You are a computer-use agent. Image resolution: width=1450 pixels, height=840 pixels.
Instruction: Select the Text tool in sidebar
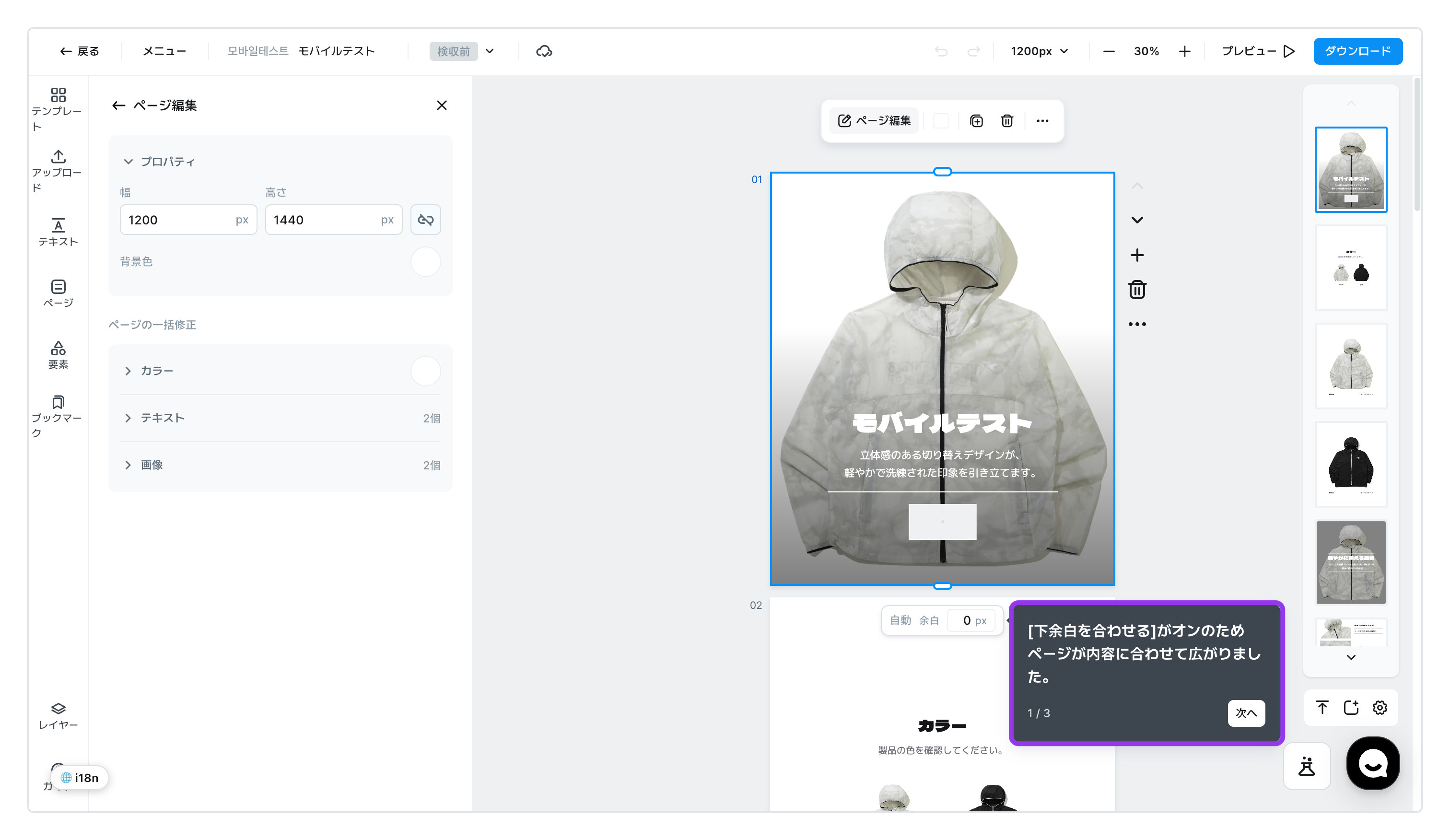pos(58,233)
